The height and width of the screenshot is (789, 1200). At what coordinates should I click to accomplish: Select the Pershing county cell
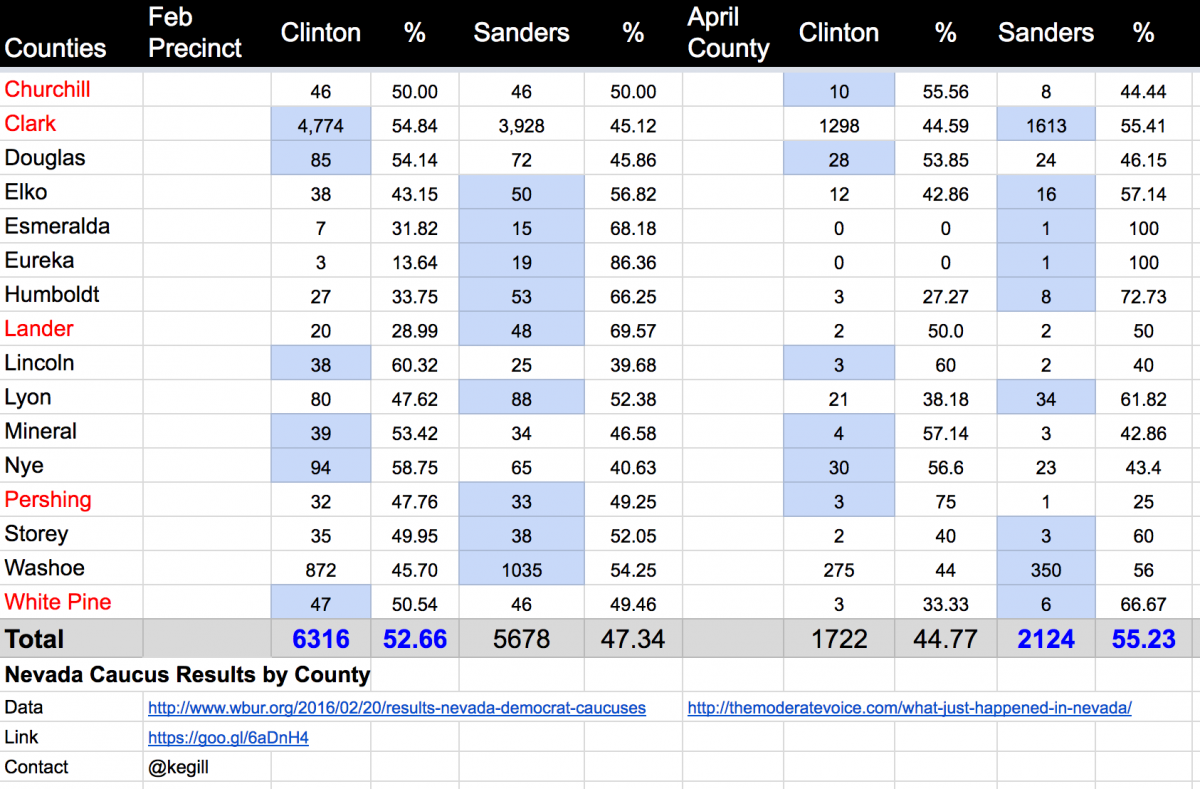click(48, 500)
